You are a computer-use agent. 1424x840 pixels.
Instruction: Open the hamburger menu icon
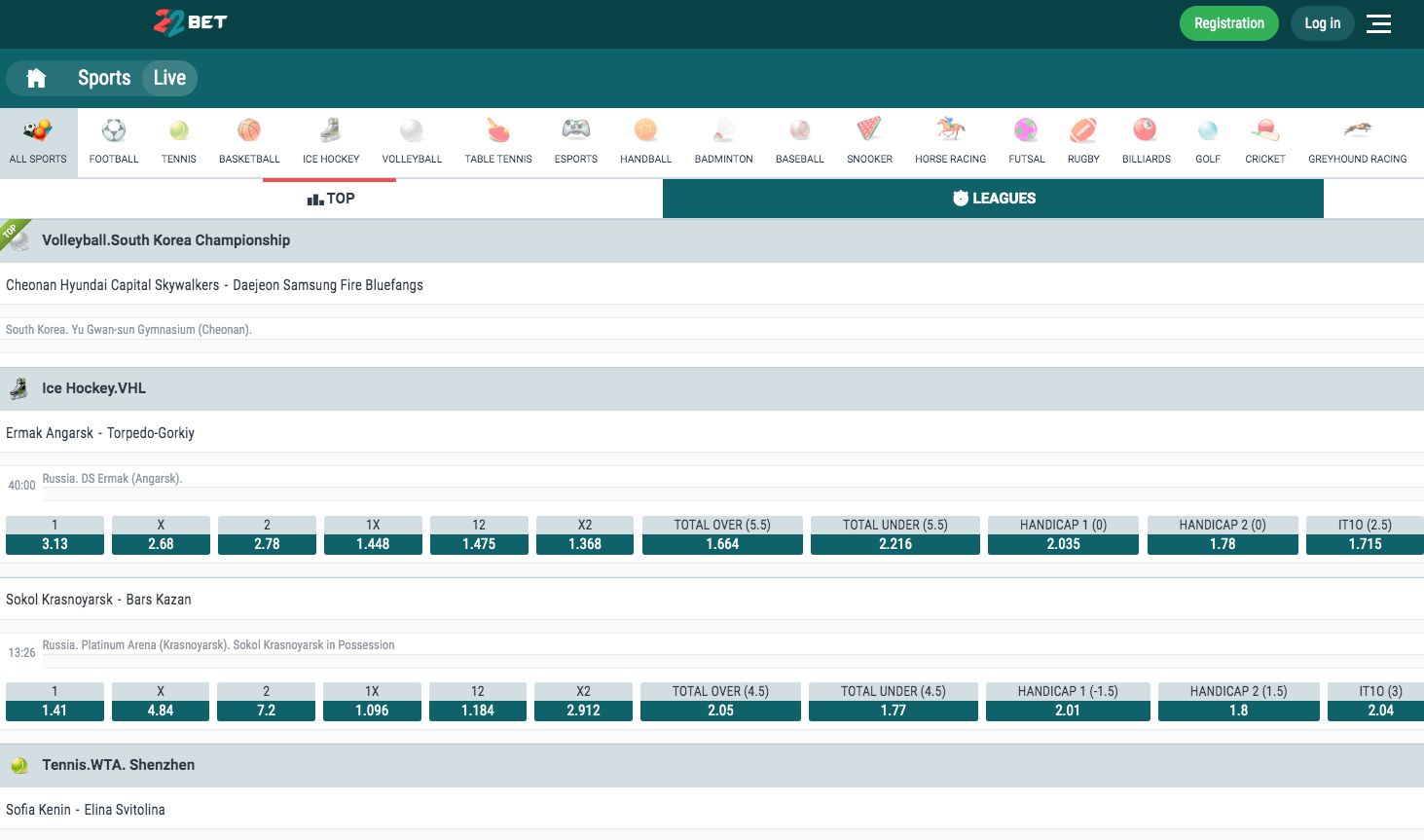pos(1378,23)
